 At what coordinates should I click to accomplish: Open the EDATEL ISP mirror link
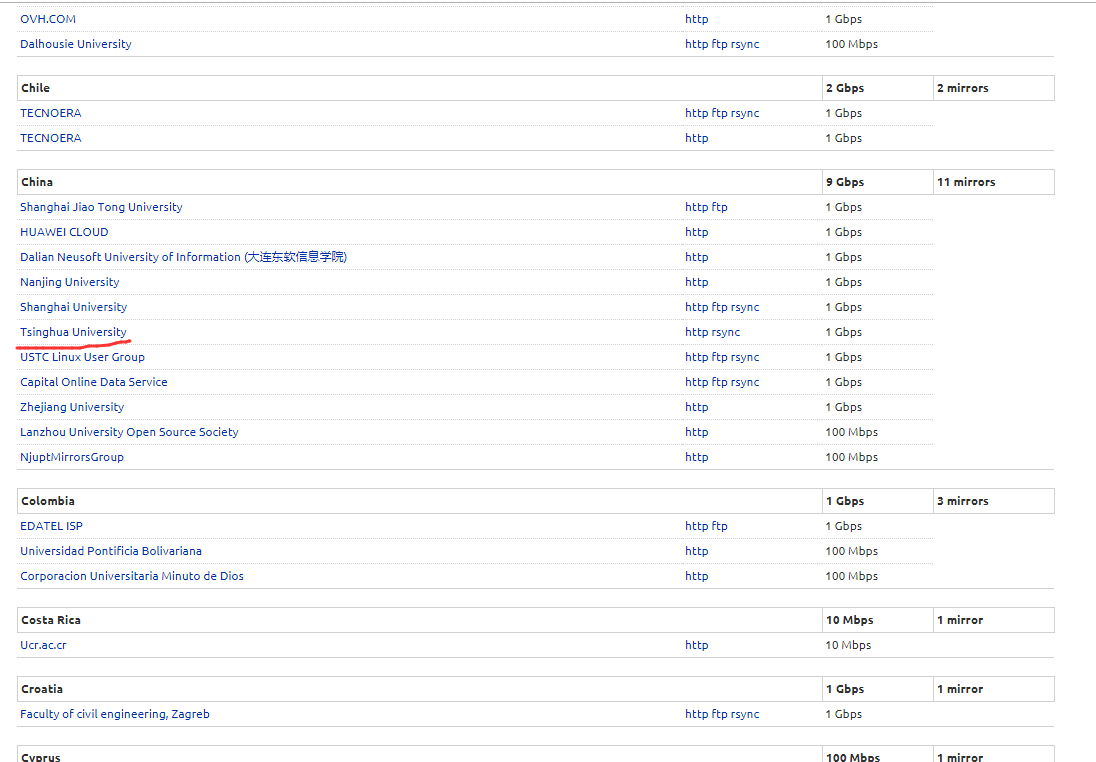click(51, 526)
